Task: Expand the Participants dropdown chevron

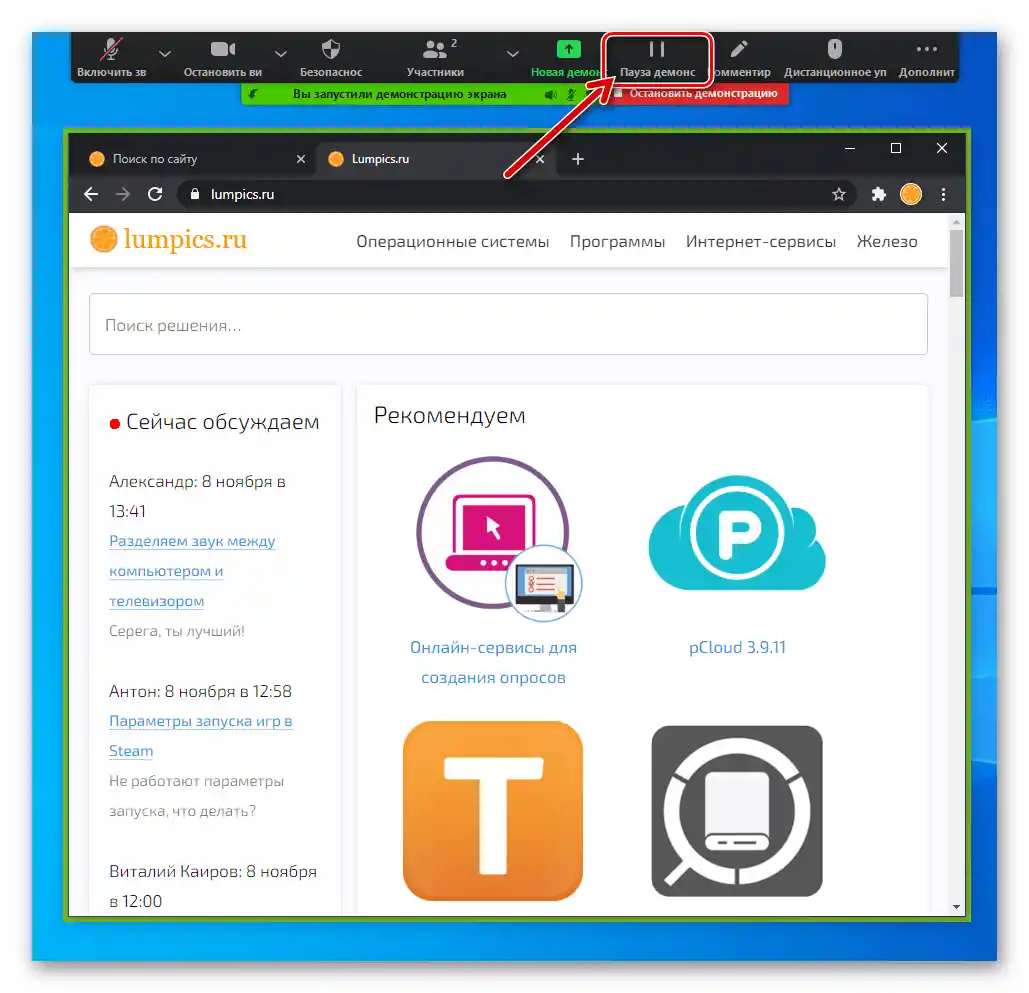Action: tap(513, 55)
